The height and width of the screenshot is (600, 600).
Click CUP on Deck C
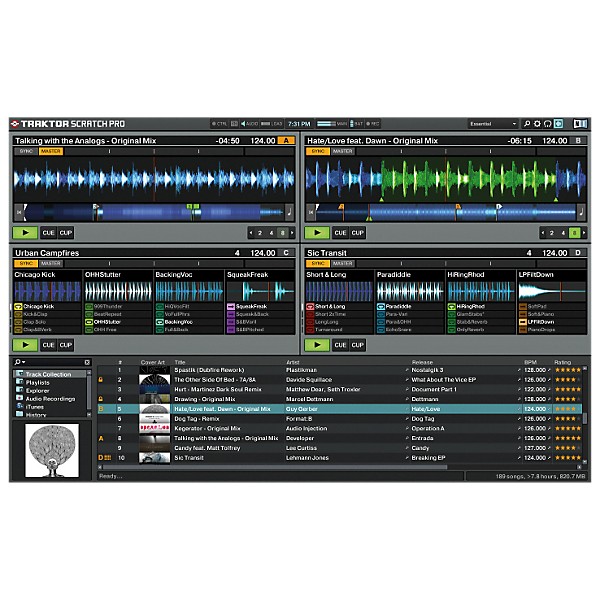click(x=65, y=345)
